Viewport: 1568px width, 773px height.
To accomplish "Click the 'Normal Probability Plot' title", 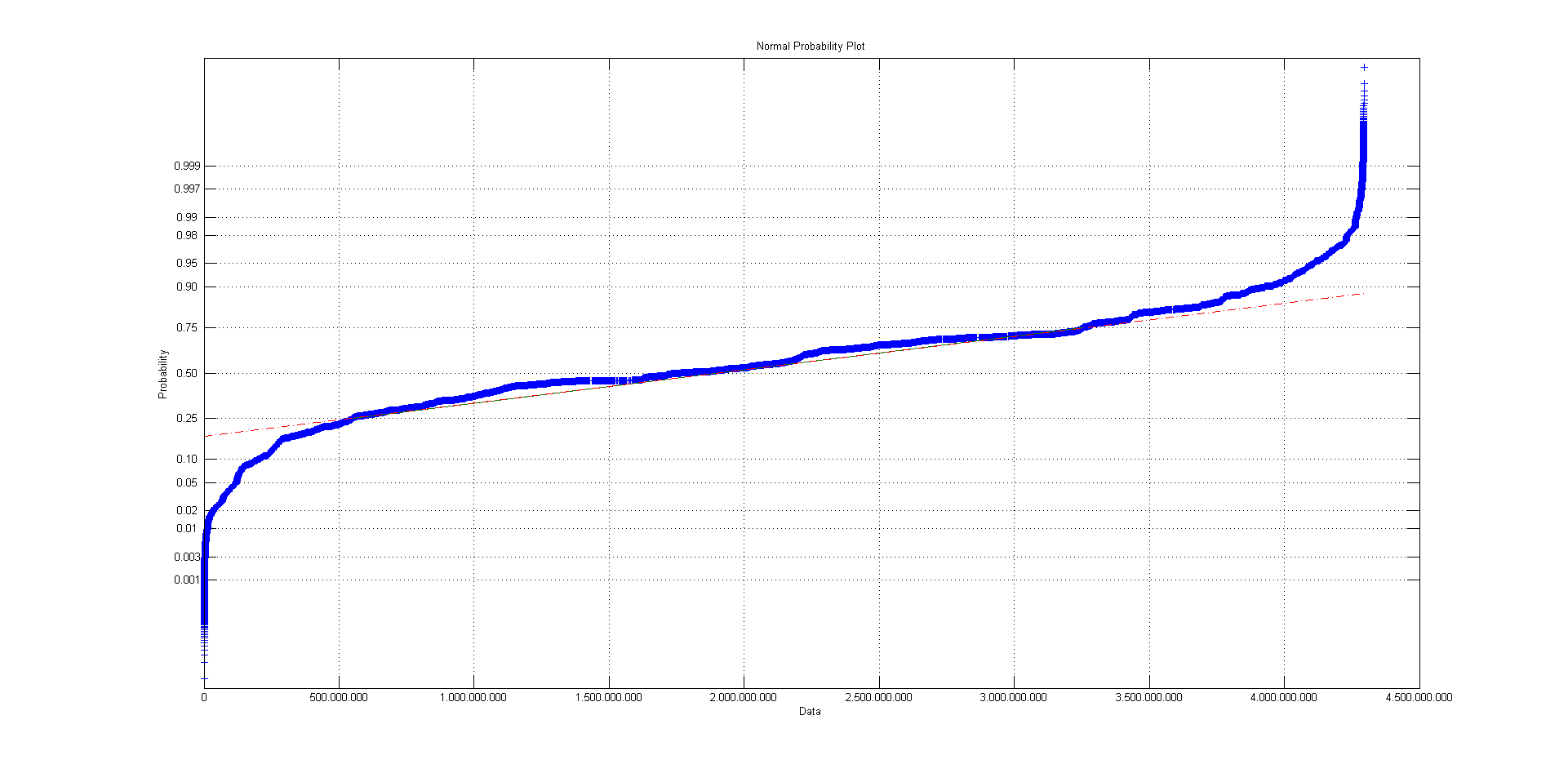I will point(811,47).
